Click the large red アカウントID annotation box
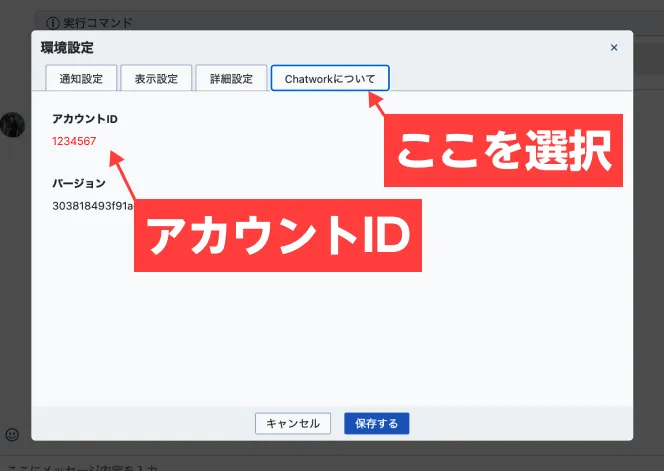Screen dimensions: 664x471 tap(277, 235)
